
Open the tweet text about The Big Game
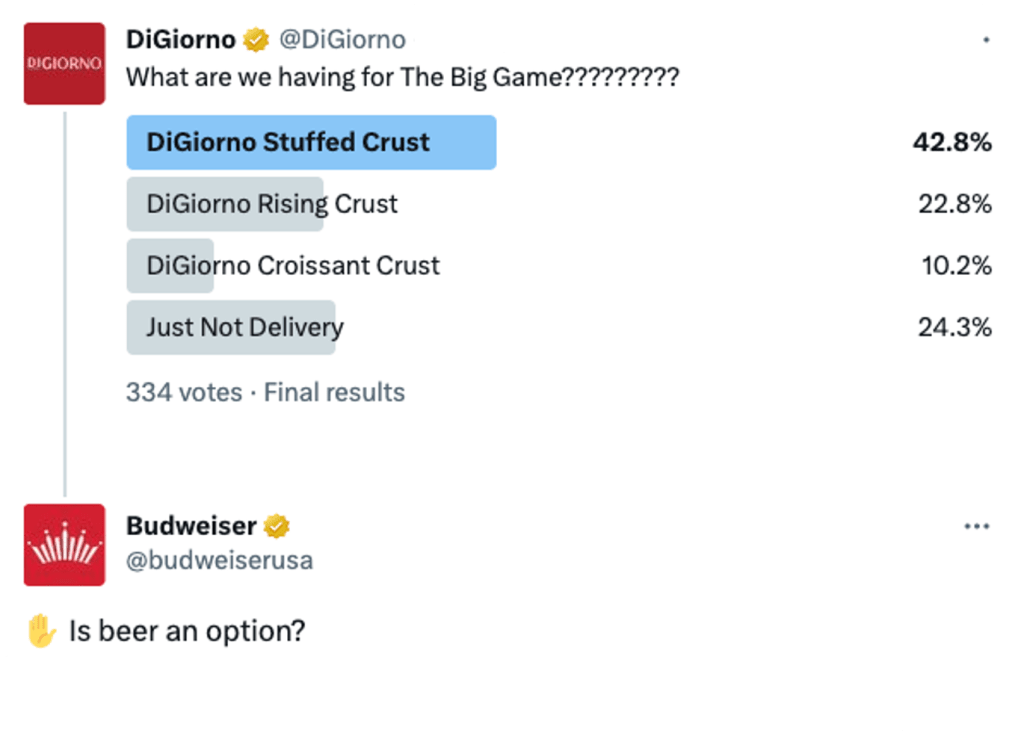pyautogui.click(x=402, y=77)
